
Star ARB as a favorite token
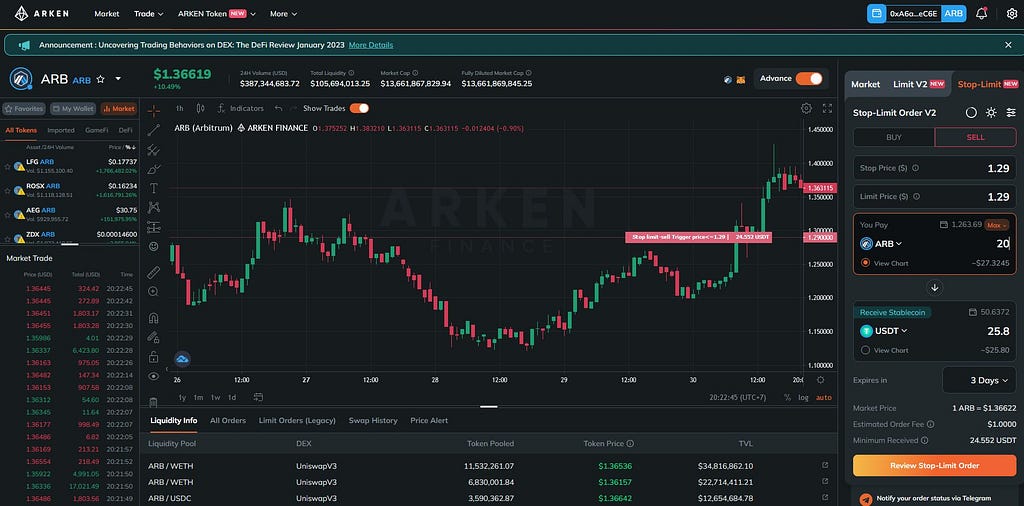pos(101,79)
